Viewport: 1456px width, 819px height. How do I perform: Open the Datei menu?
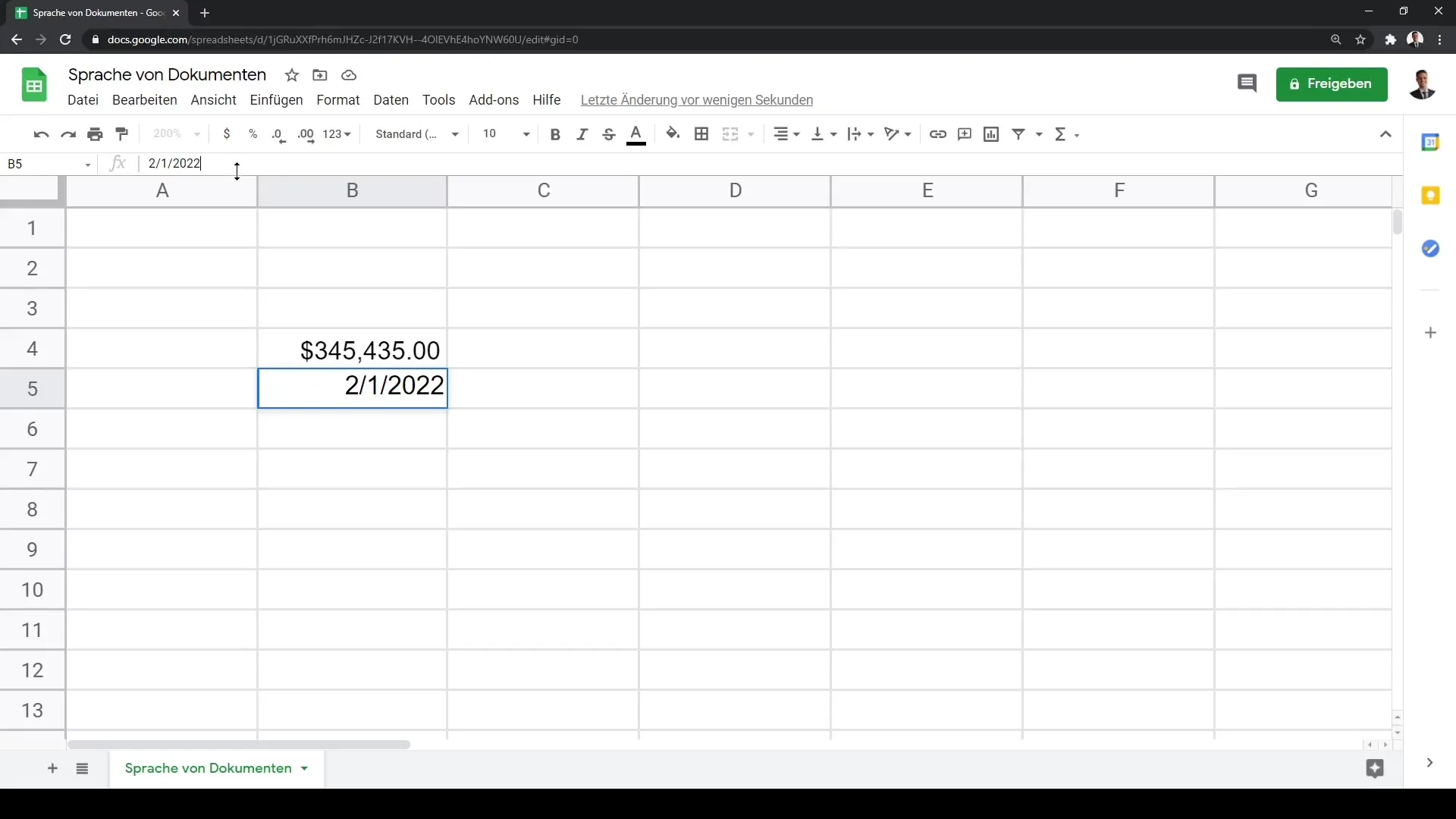point(82,99)
